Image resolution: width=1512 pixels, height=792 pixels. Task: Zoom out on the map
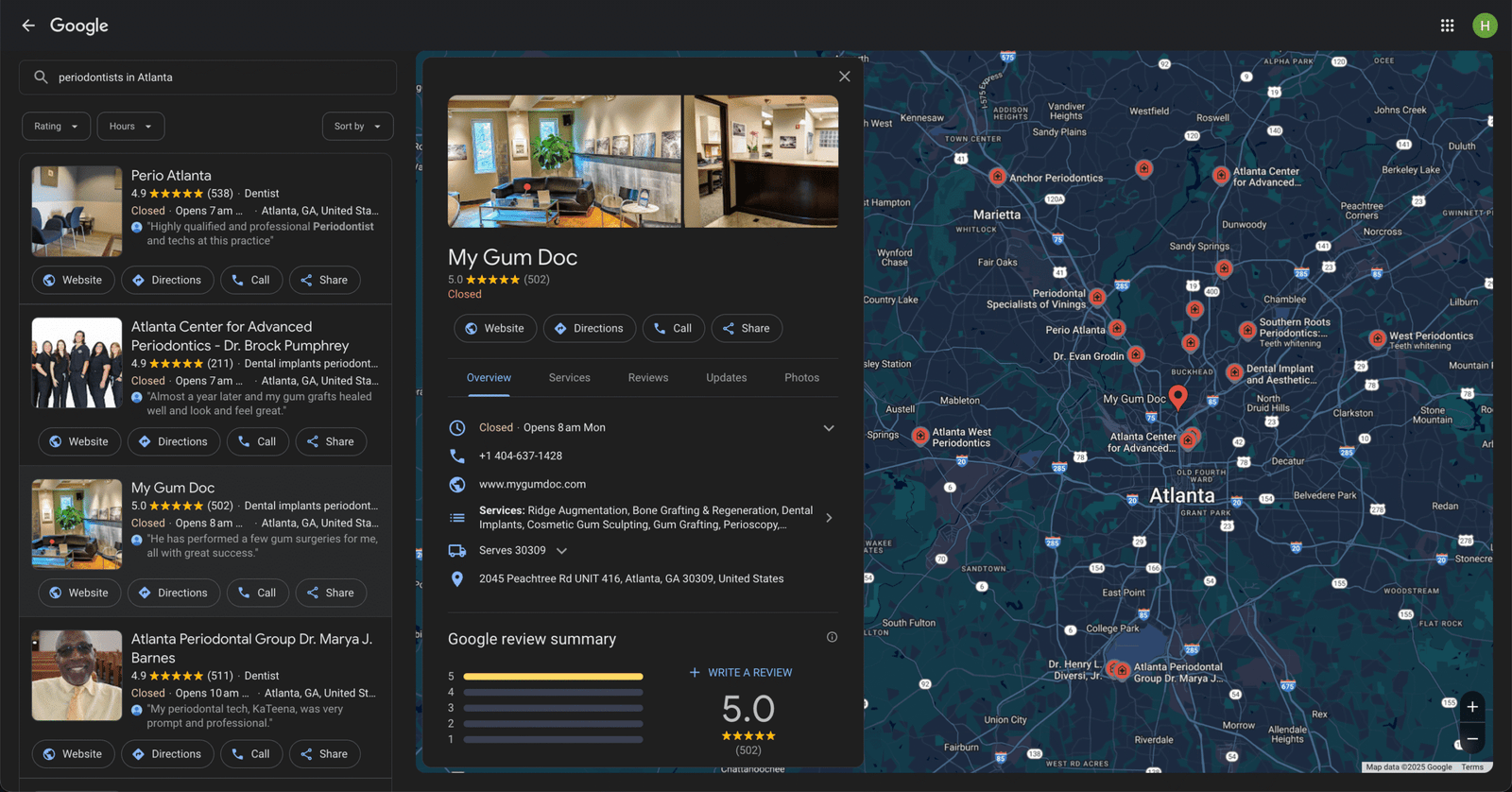[x=1472, y=739]
